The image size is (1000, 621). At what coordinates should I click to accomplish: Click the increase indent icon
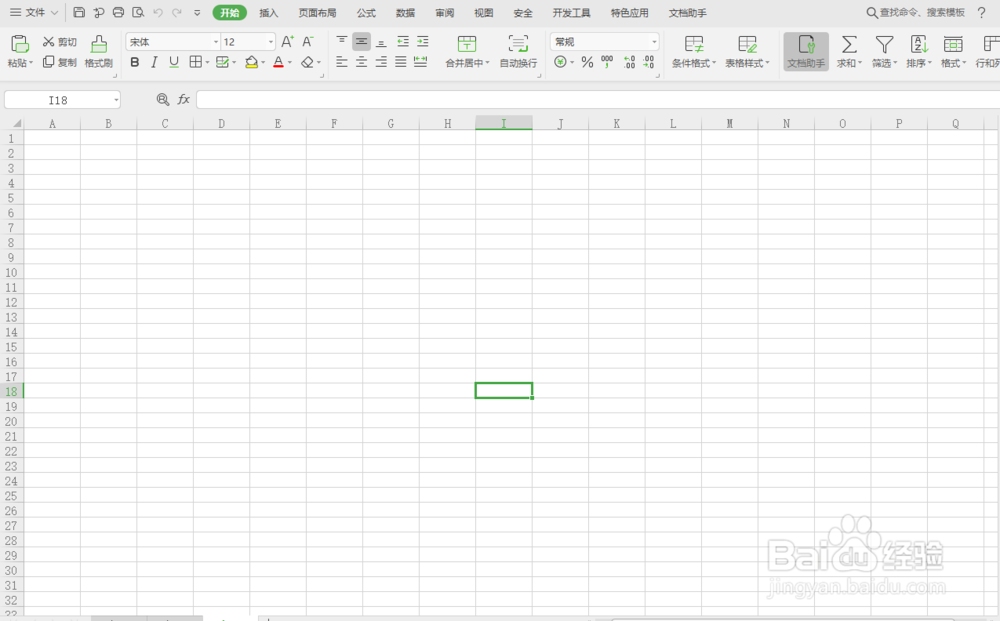coord(422,41)
